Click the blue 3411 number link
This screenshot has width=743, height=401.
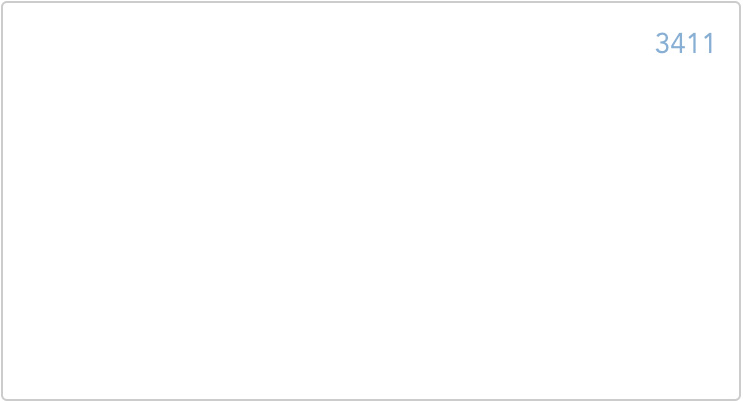click(685, 44)
